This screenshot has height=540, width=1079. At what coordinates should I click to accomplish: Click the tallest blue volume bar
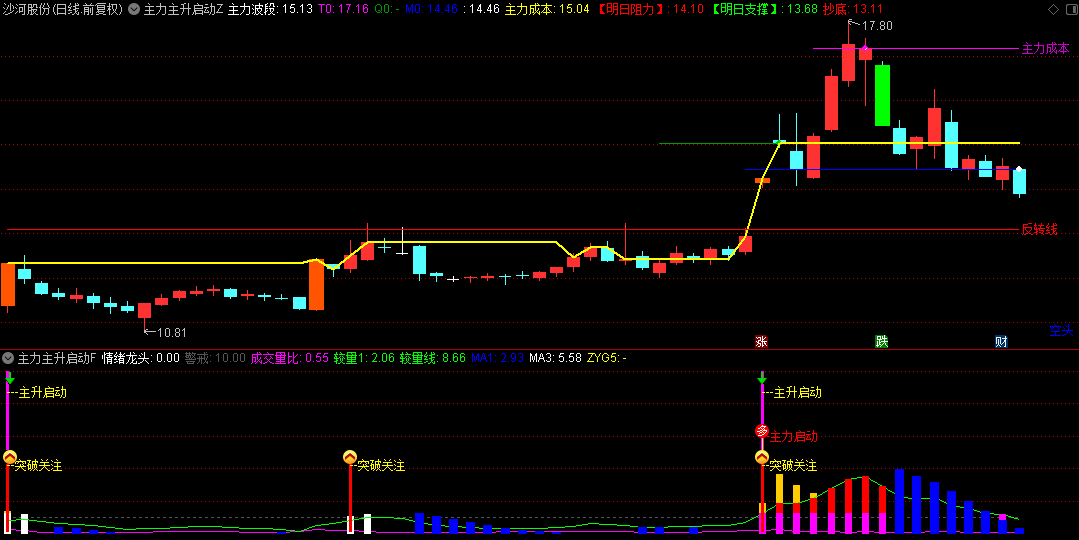pos(899,501)
